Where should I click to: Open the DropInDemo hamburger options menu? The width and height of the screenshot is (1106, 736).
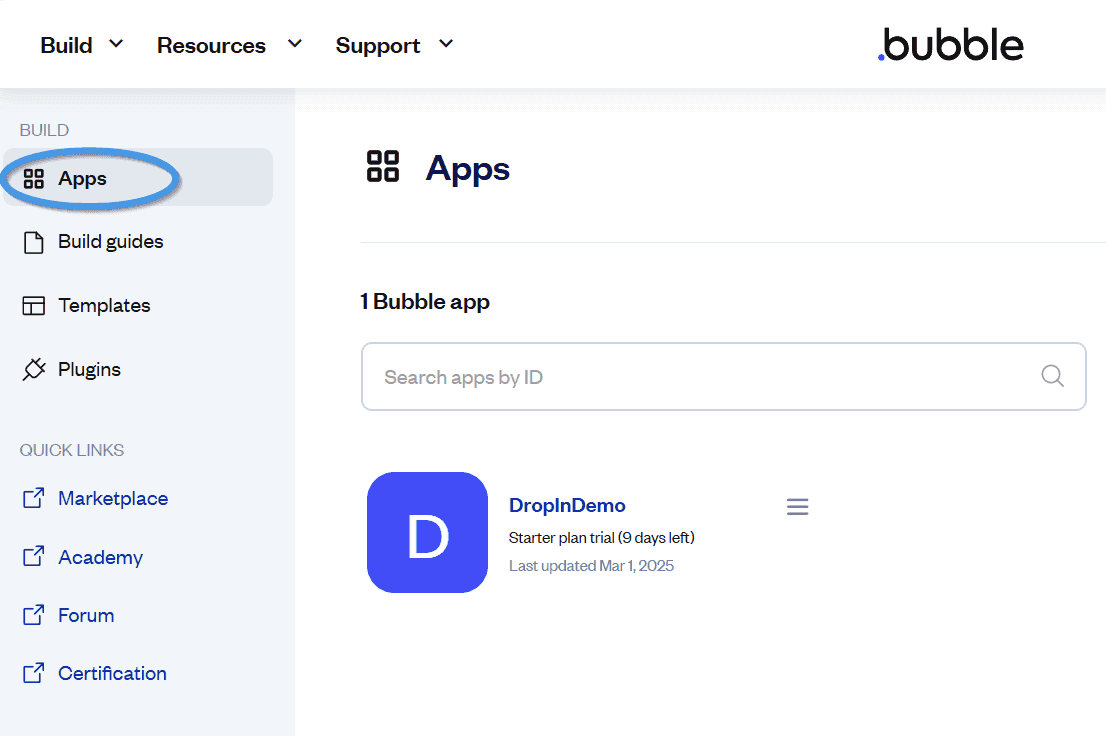pos(798,507)
